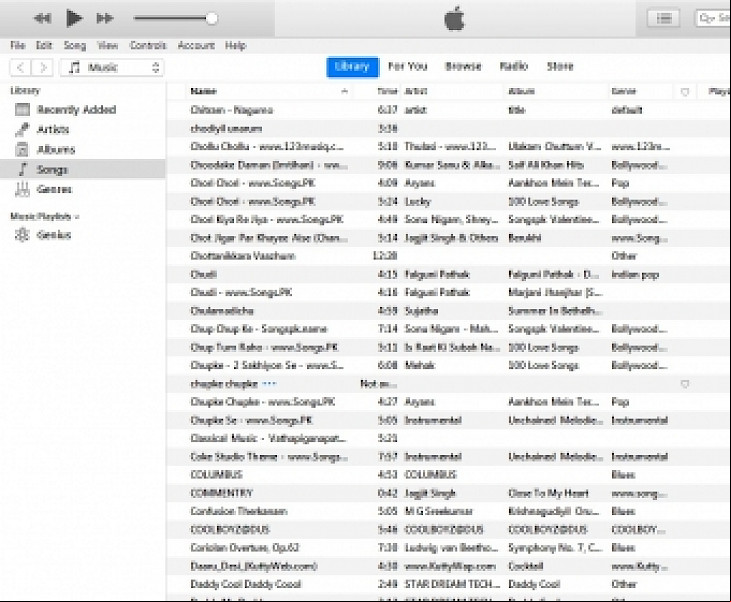731x602 pixels.
Task: Select Artists in the sidebar
Action: tap(83, 130)
